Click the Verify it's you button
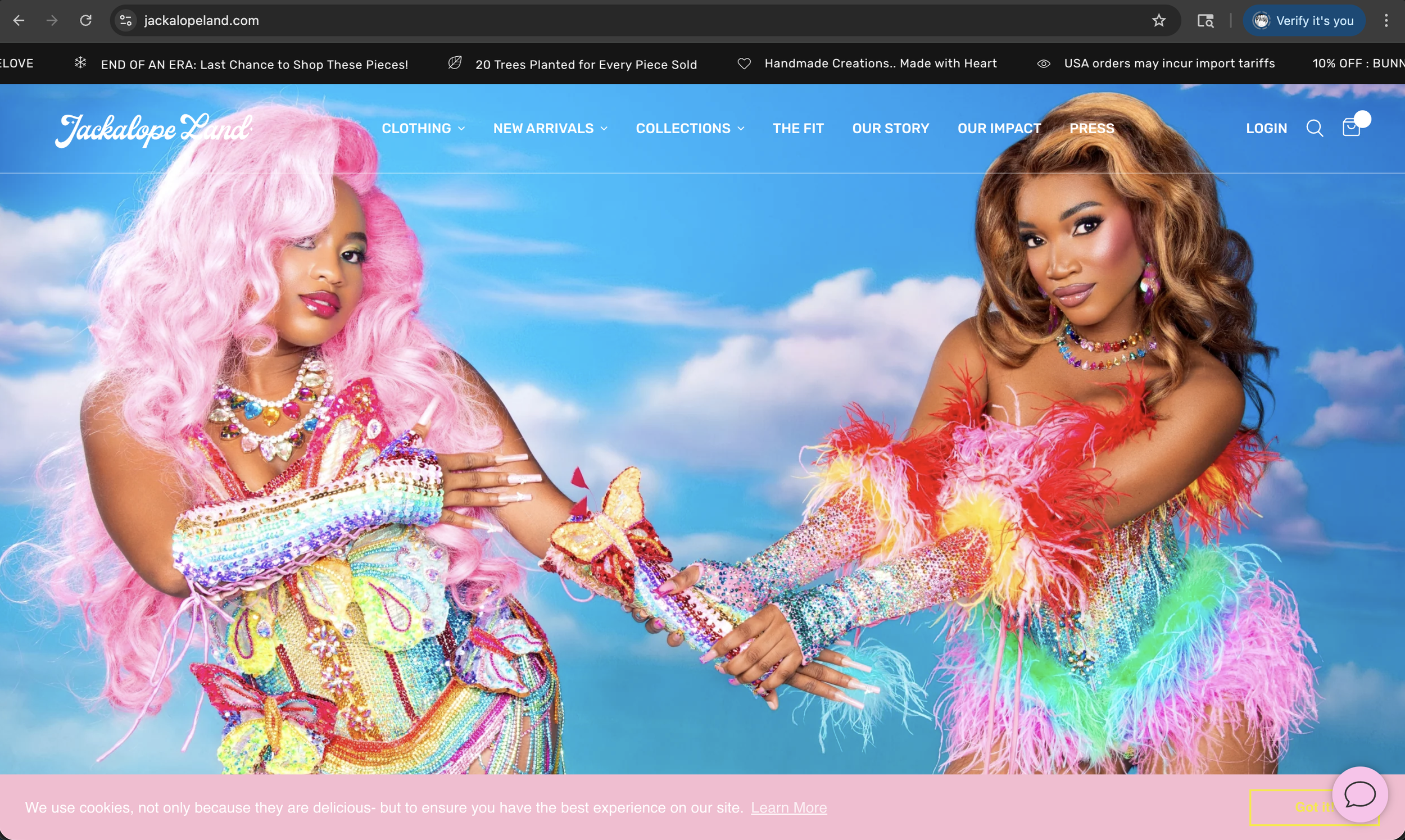Viewport: 1405px width, 840px height. coord(1303,21)
